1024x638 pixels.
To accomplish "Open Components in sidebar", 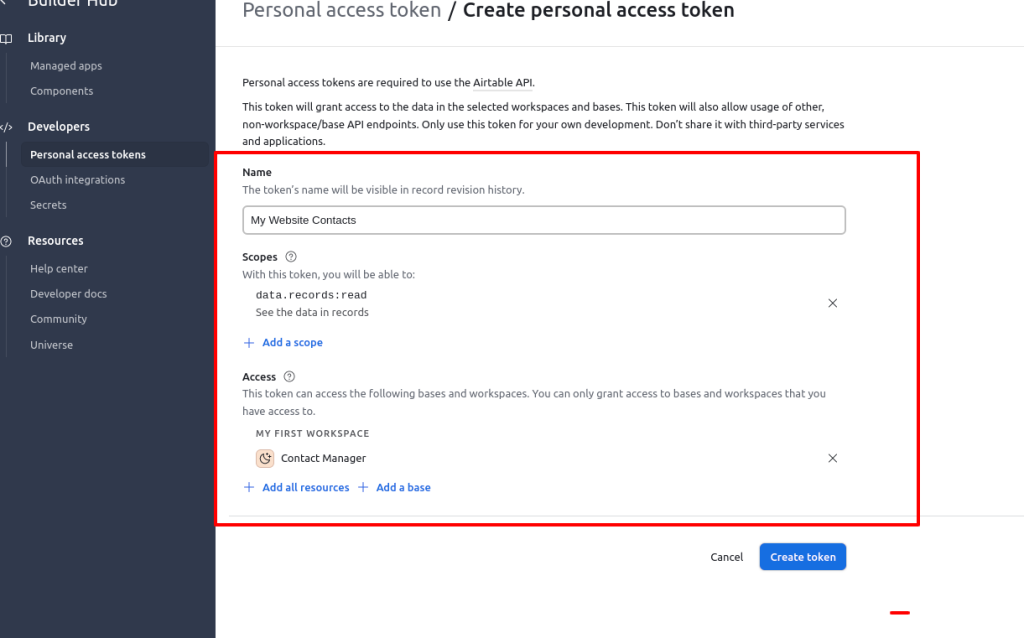I will (x=62, y=91).
